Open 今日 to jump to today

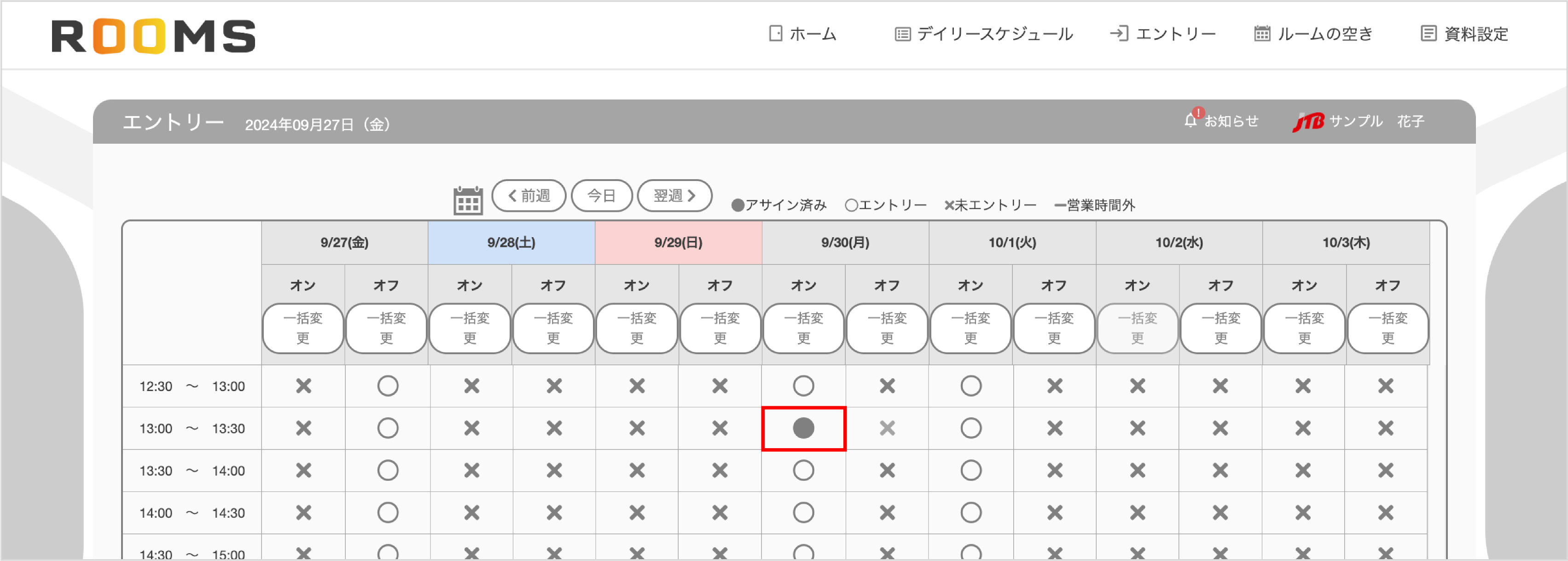pyautogui.click(x=602, y=196)
